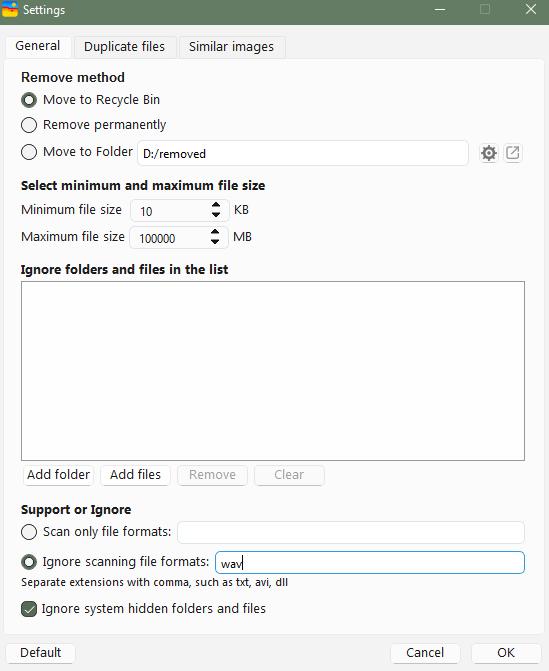Click the Scan only file formats text field
Screen dimensions: 549x671
351,533
